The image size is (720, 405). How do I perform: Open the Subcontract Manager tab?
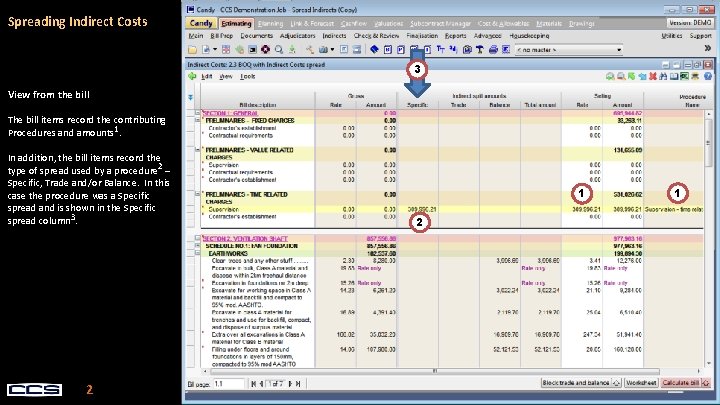point(440,23)
